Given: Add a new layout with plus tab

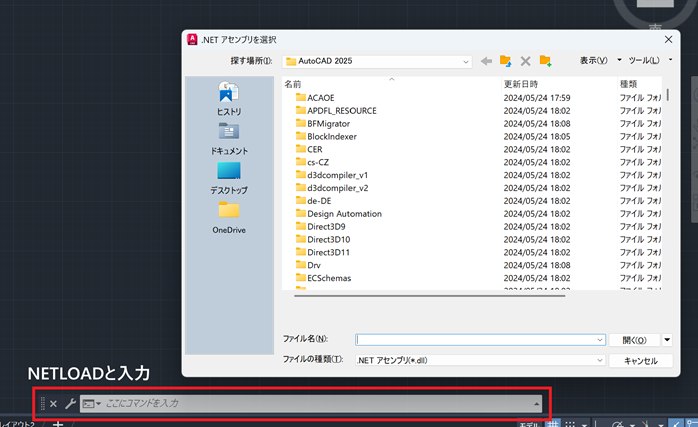Looking at the screenshot, I should tap(58, 423).
